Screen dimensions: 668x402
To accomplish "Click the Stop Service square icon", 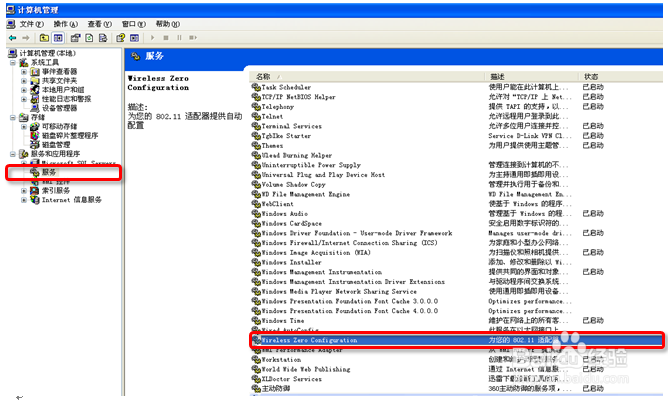I will pos(166,38).
